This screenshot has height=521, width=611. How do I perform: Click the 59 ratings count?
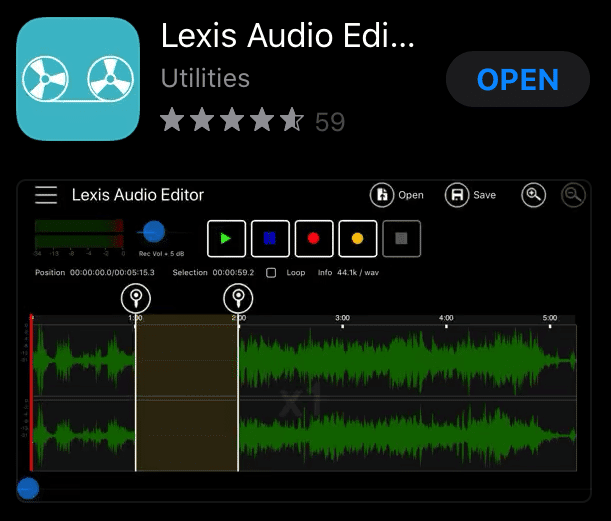pyautogui.click(x=330, y=122)
